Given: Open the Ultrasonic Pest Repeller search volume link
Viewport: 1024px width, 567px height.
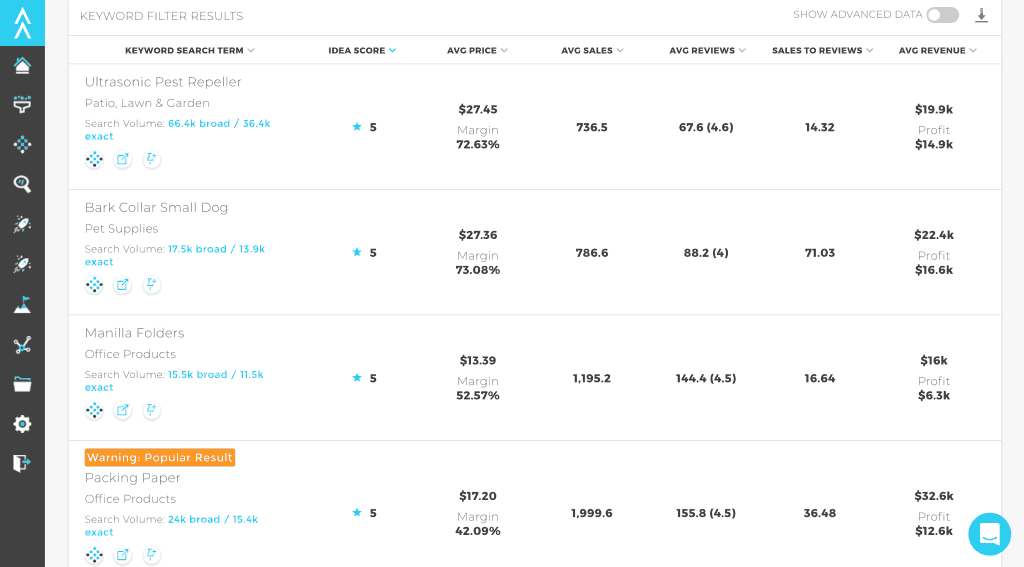Looking at the screenshot, I should click(218, 124).
